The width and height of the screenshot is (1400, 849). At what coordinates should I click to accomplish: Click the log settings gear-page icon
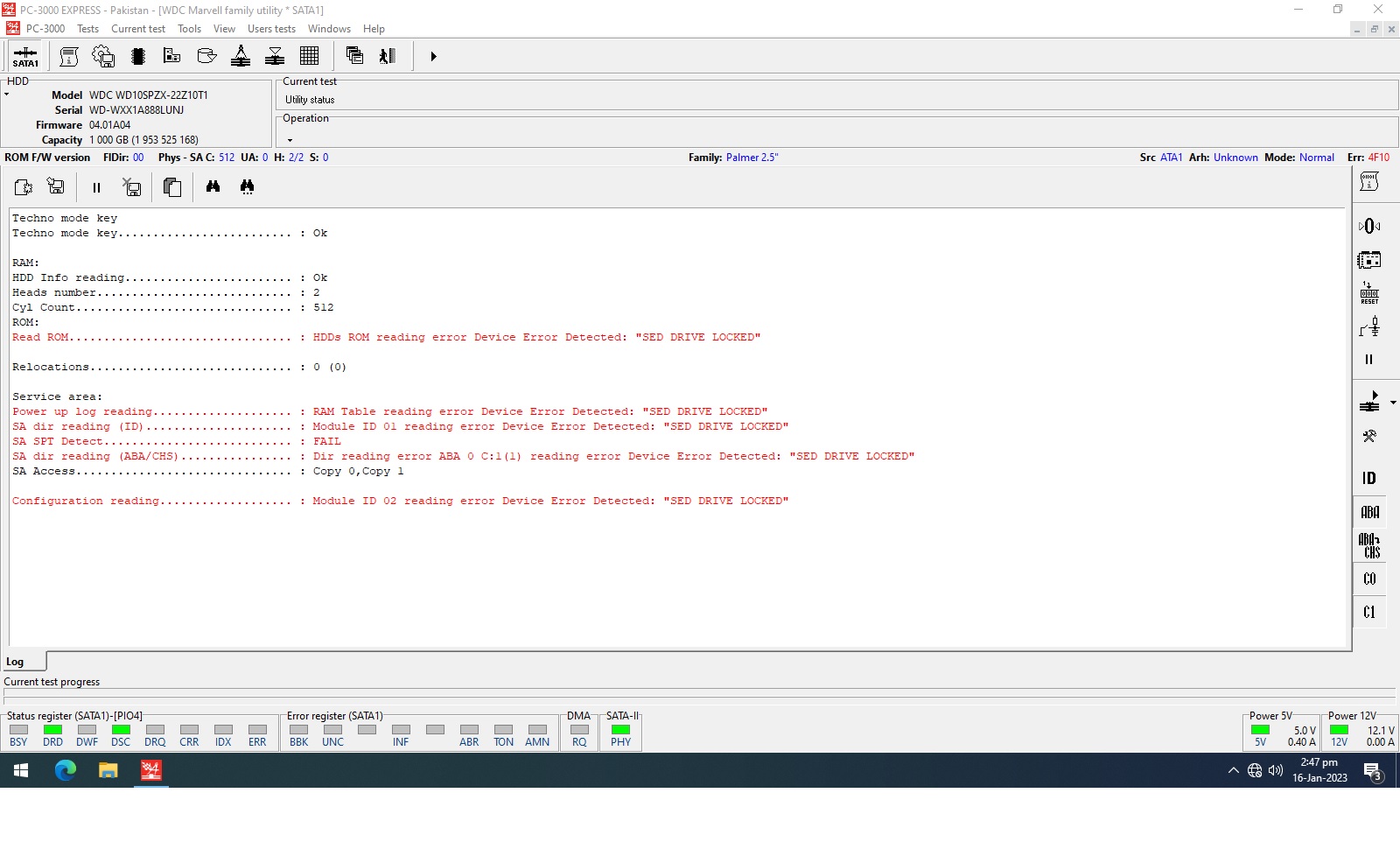(24, 187)
